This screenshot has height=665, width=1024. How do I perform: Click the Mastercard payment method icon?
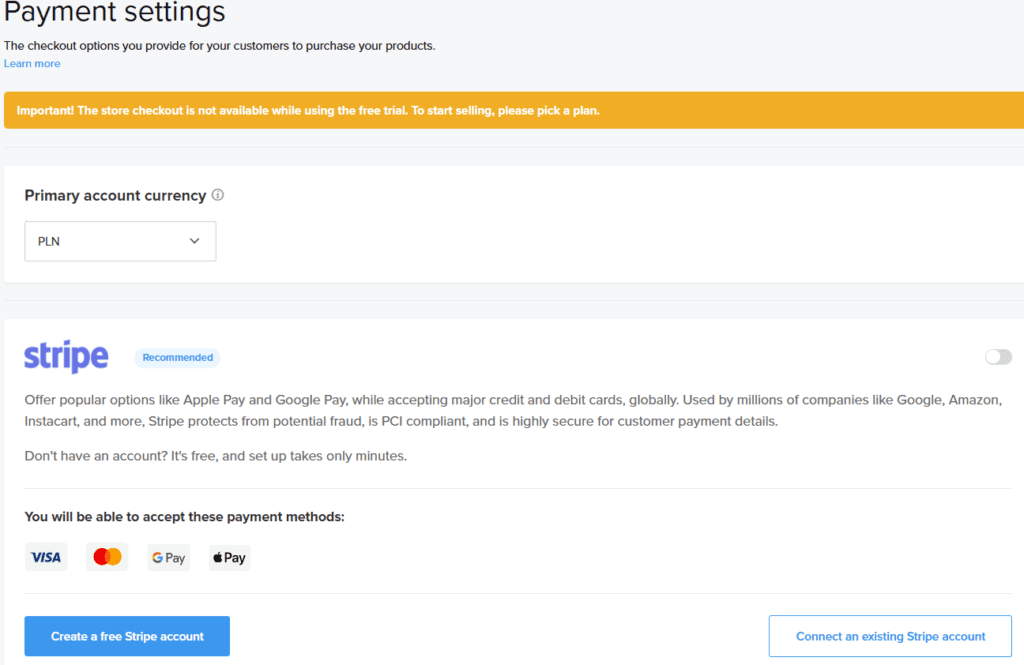(x=107, y=557)
